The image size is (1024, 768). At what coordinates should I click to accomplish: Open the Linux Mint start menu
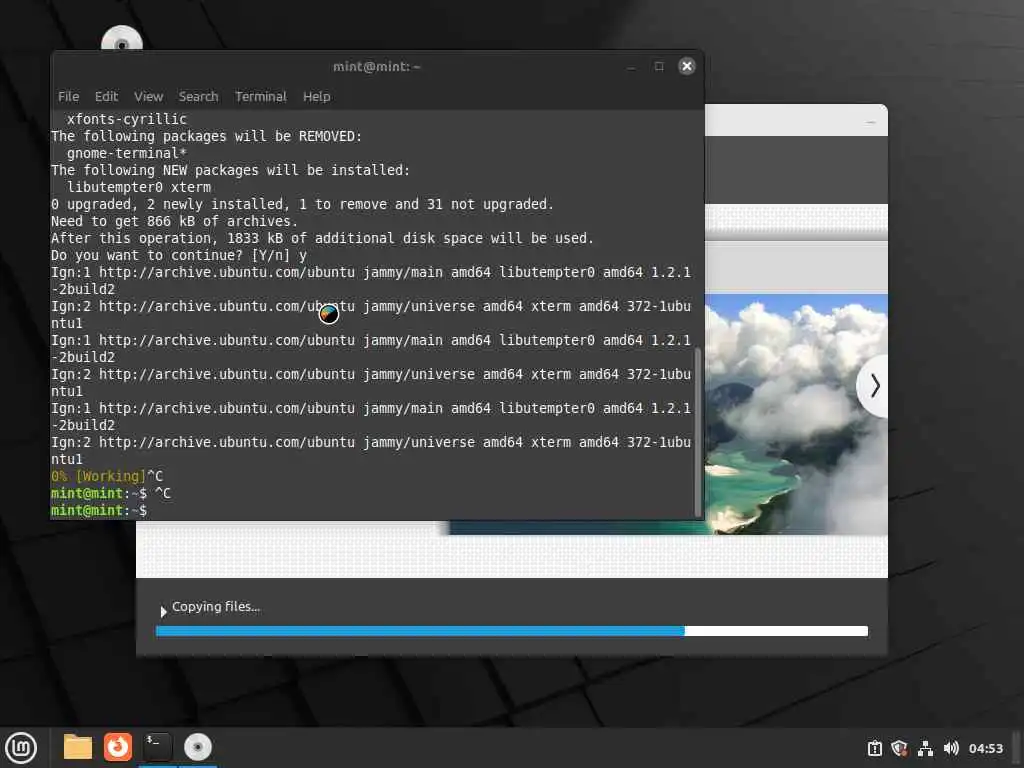(x=21, y=748)
